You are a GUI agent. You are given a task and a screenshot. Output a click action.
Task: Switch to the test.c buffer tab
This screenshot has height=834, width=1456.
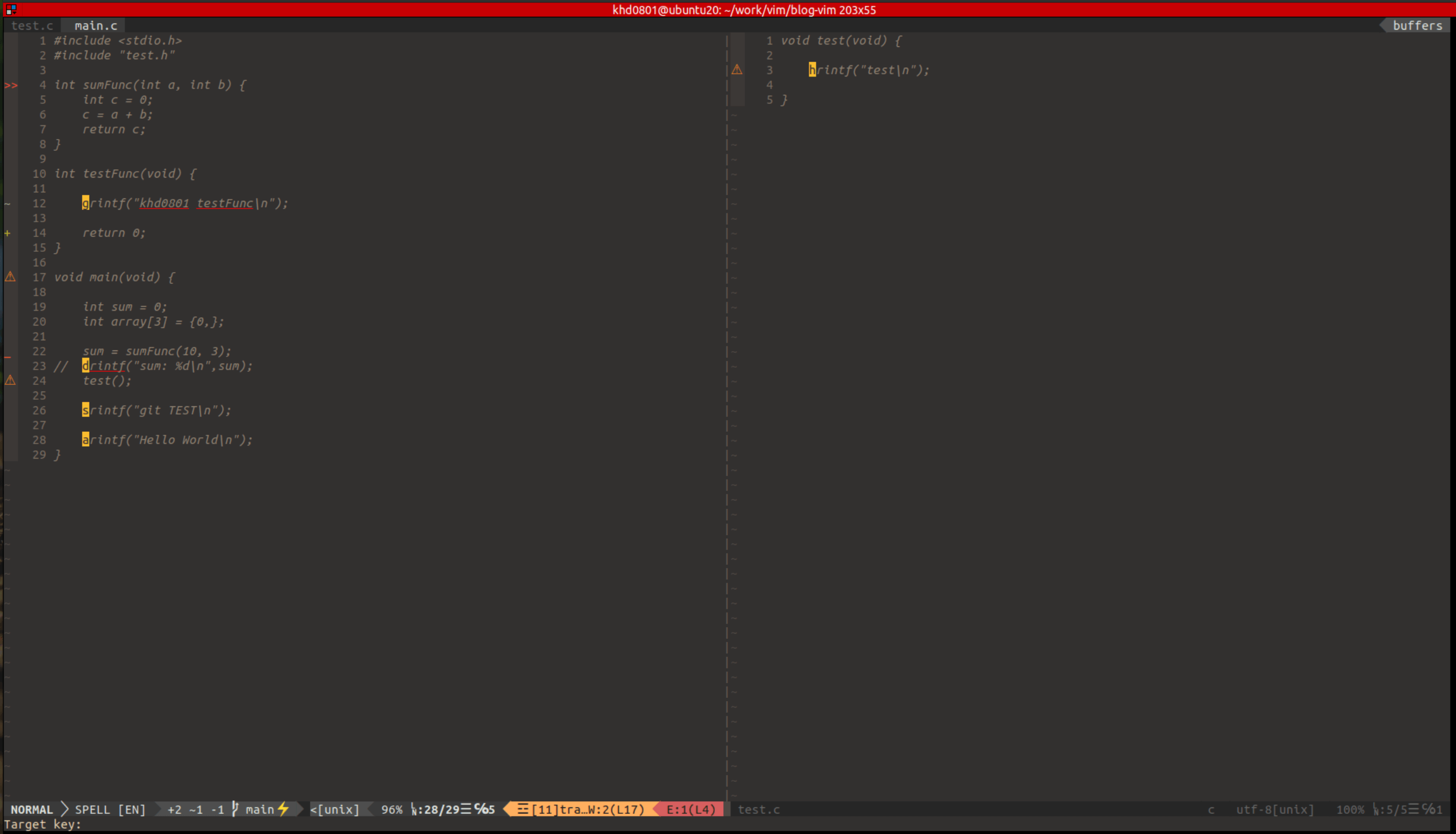point(32,26)
